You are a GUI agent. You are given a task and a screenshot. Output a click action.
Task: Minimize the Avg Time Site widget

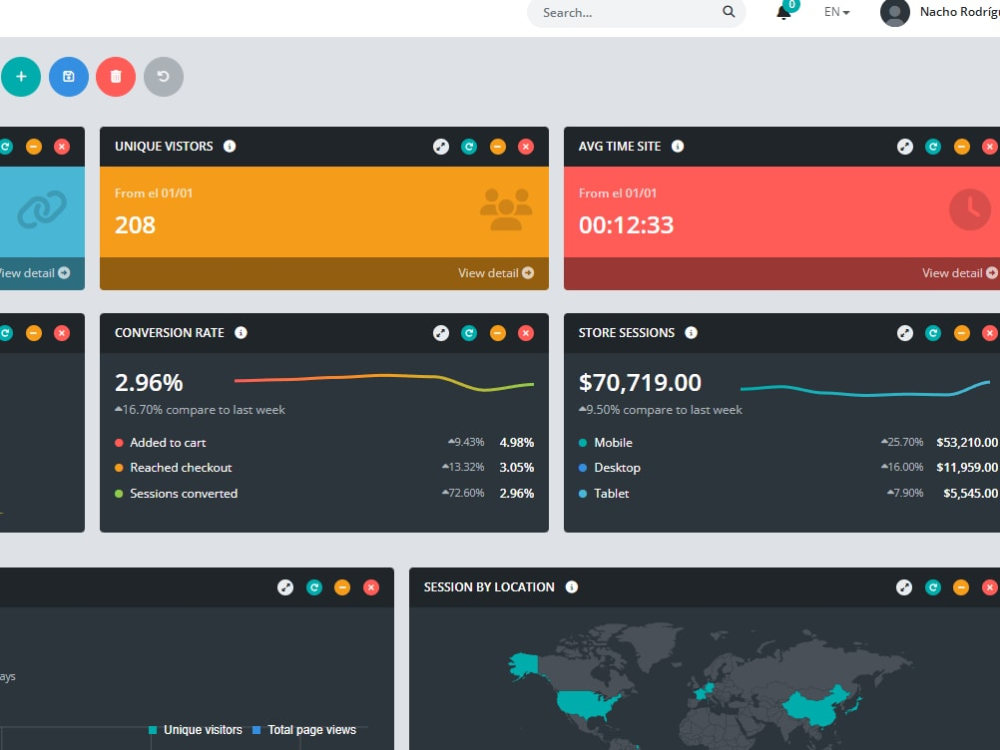(962, 147)
